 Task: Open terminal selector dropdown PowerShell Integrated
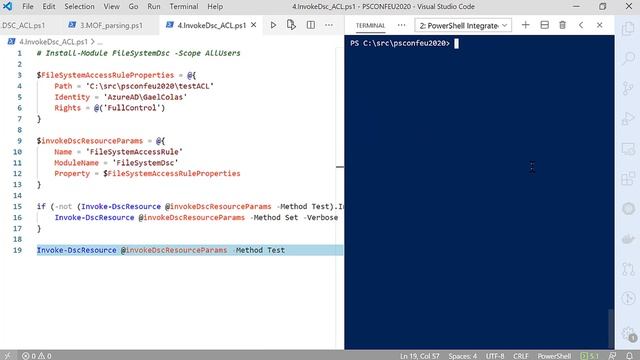point(463,25)
